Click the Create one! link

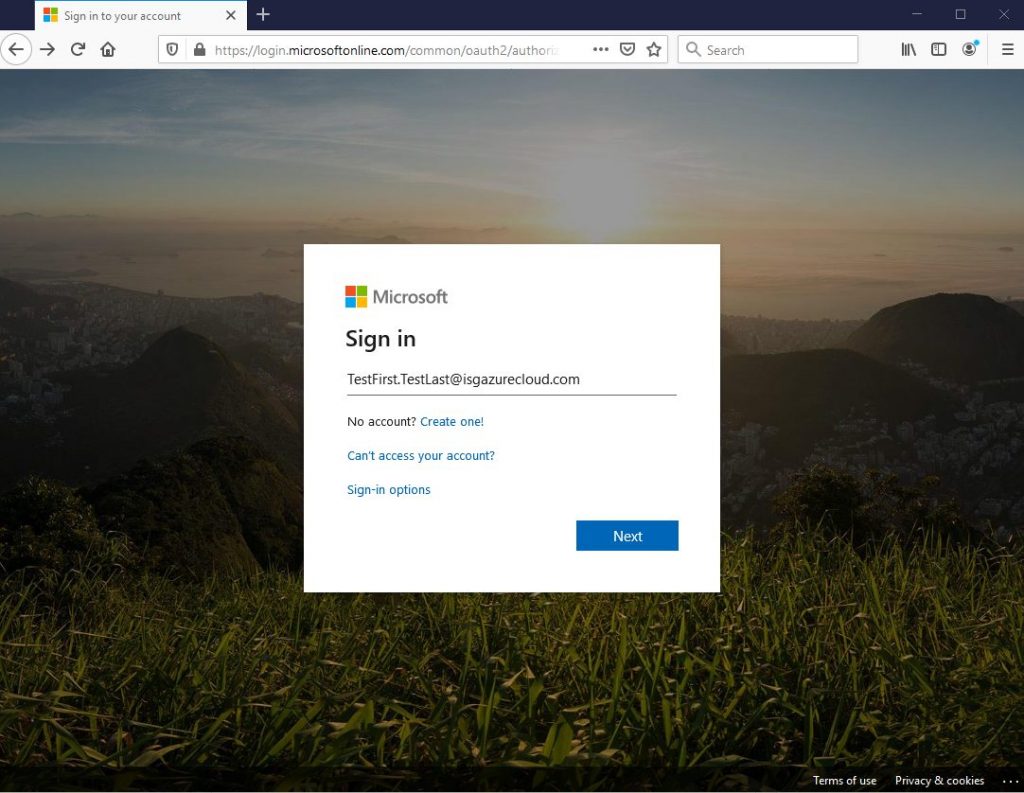[x=452, y=422]
